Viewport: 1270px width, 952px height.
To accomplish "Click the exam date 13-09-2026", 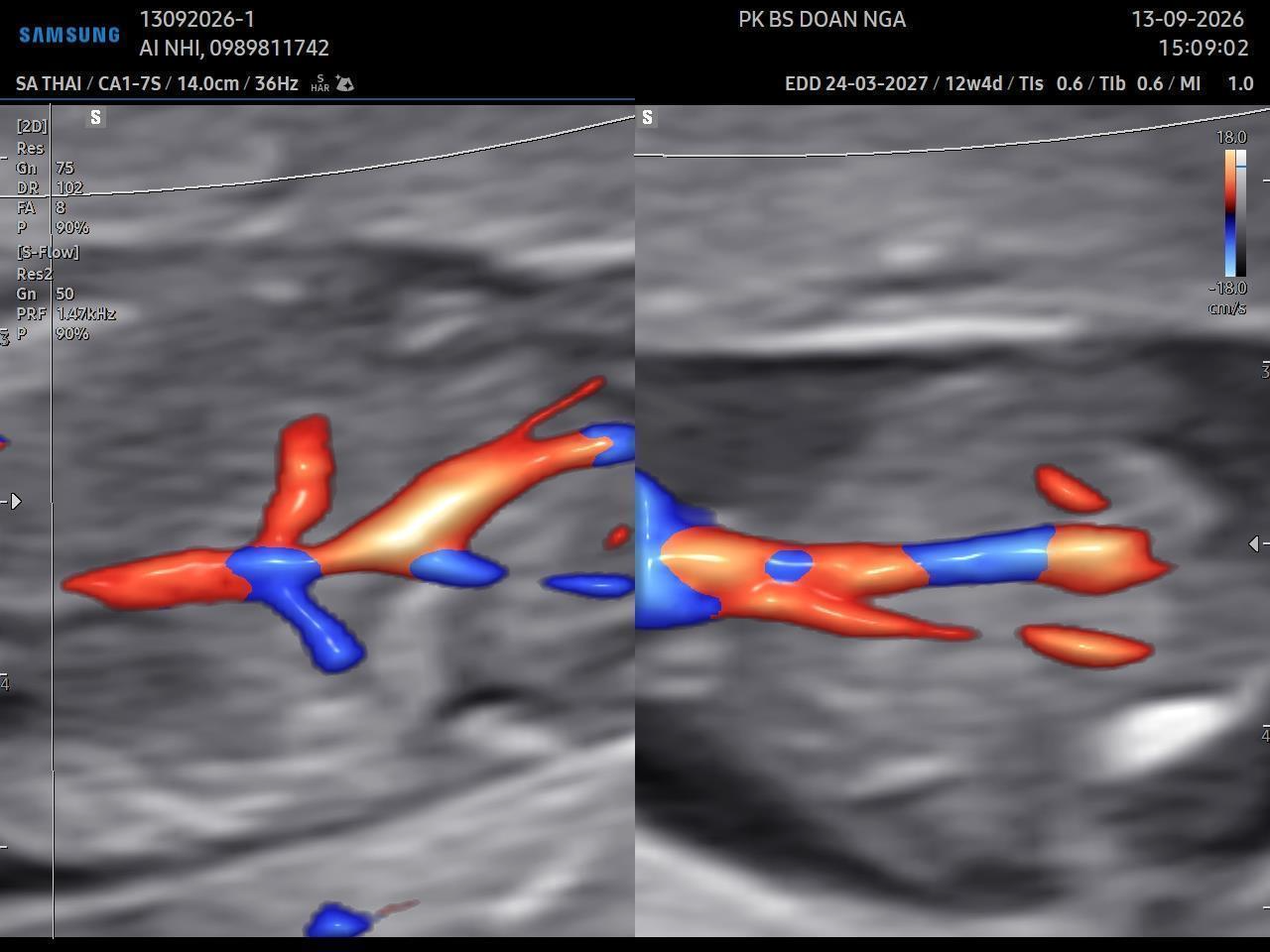I will [x=1188, y=19].
